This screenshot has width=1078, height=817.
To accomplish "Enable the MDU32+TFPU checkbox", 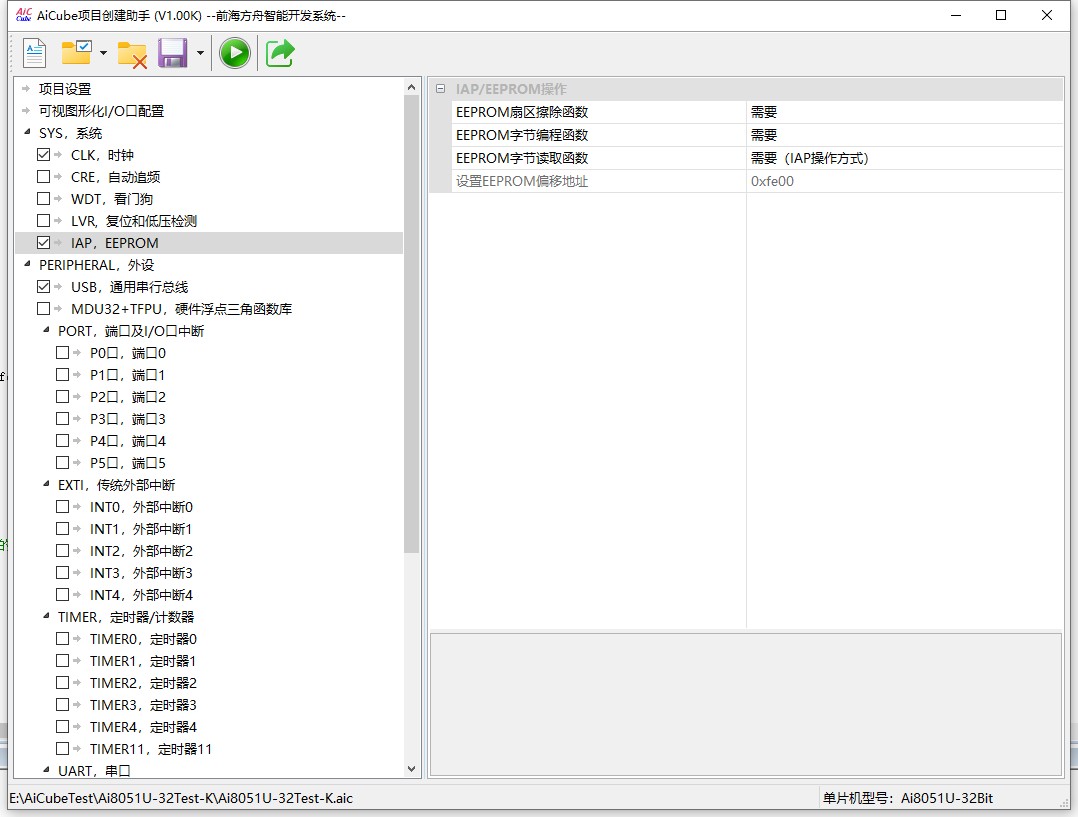I will [43, 309].
